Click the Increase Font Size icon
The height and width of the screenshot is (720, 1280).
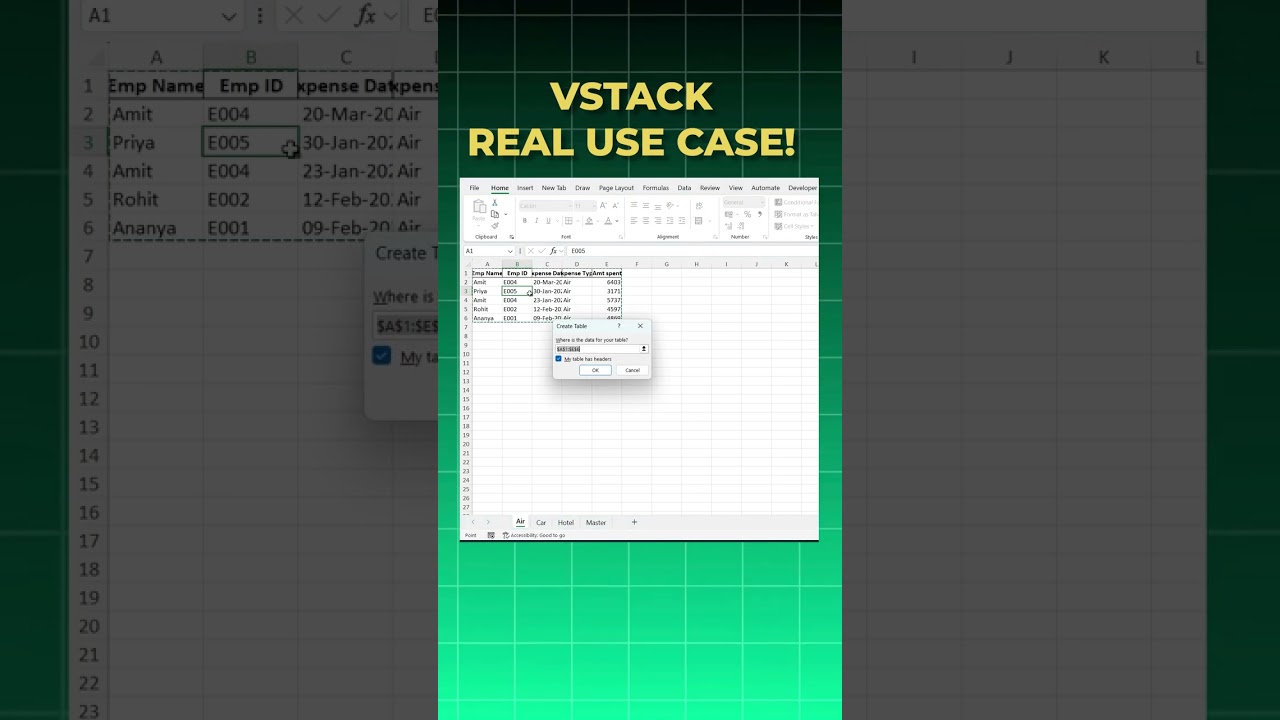point(603,206)
